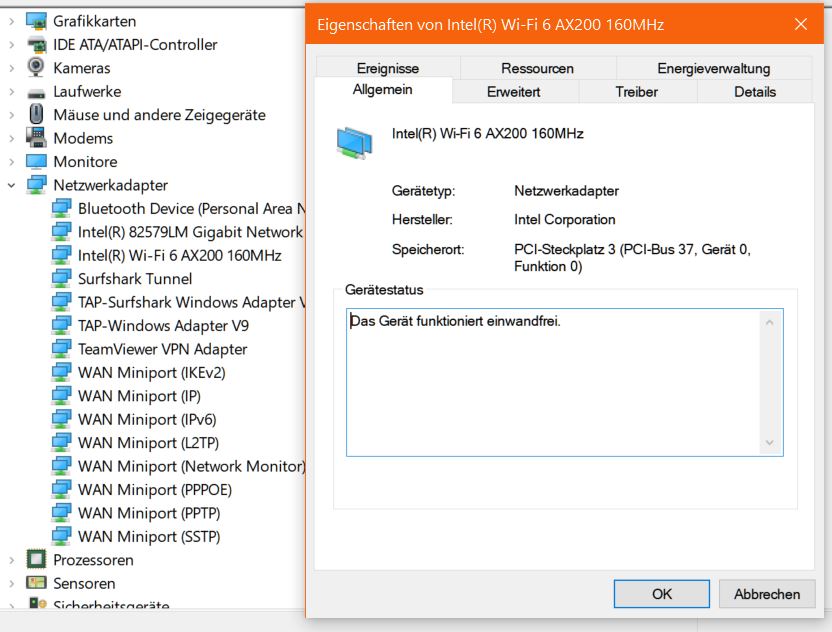The height and width of the screenshot is (632, 832).
Task: Select the Monitore category label
Action: pos(85,161)
